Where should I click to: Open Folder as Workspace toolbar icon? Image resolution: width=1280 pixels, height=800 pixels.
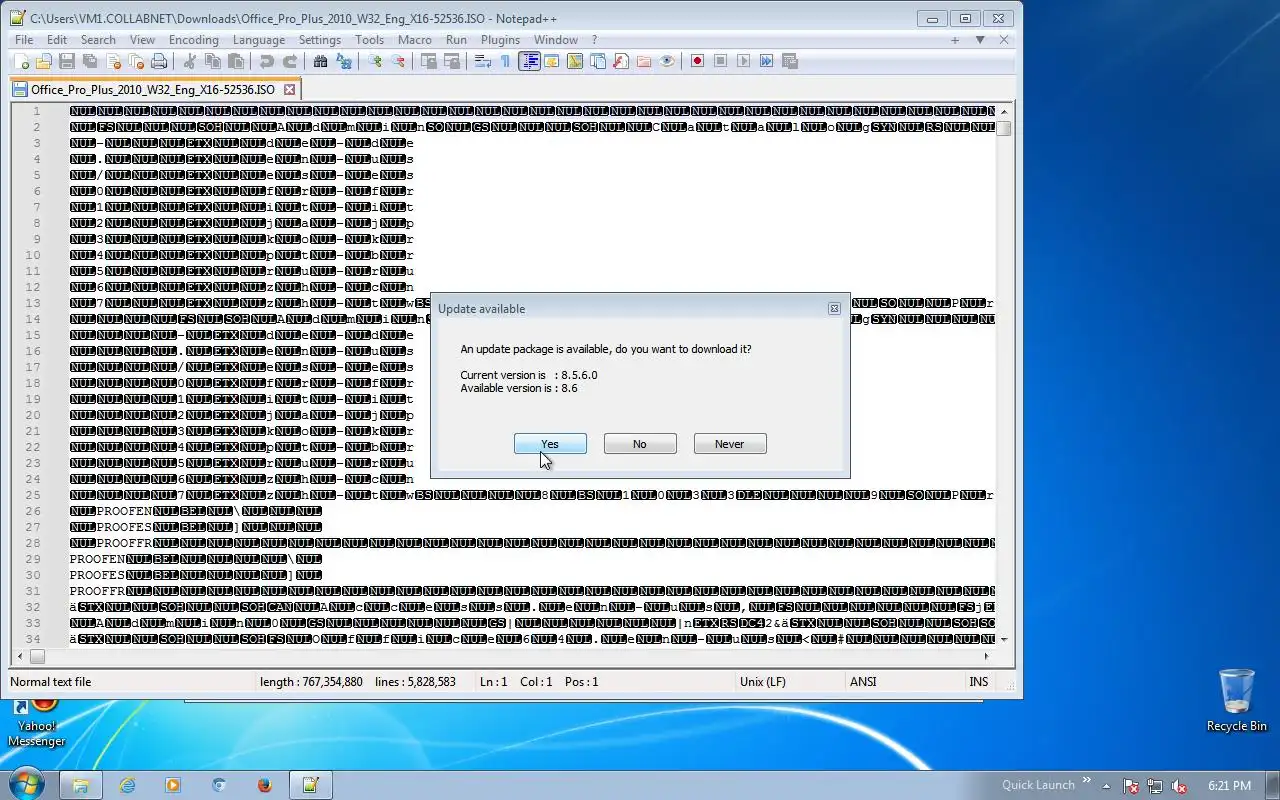point(644,61)
